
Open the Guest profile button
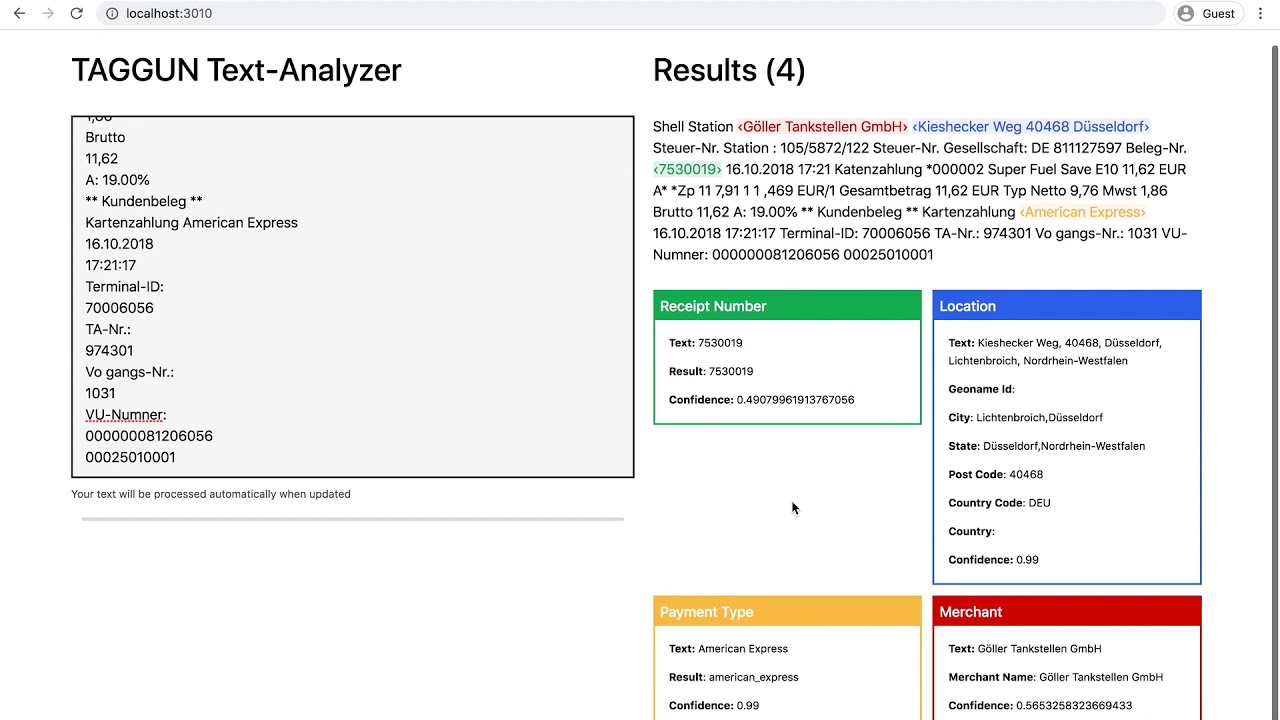pyautogui.click(x=1207, y=13)
